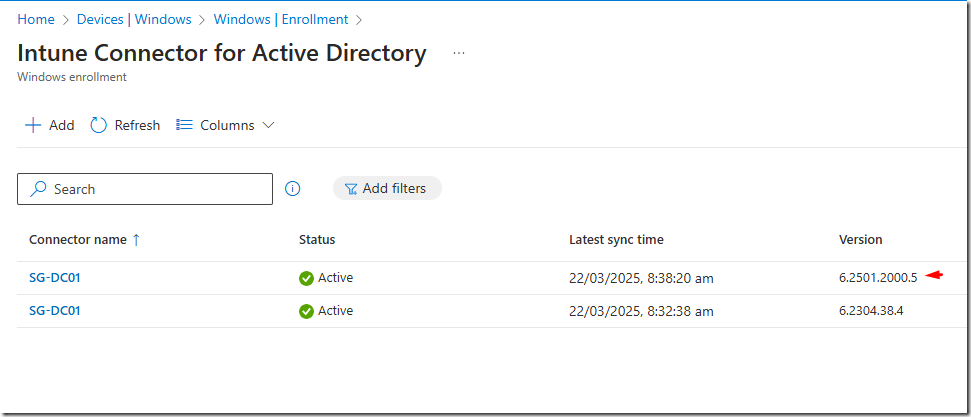Click the Columns list icon

point(184,125)
